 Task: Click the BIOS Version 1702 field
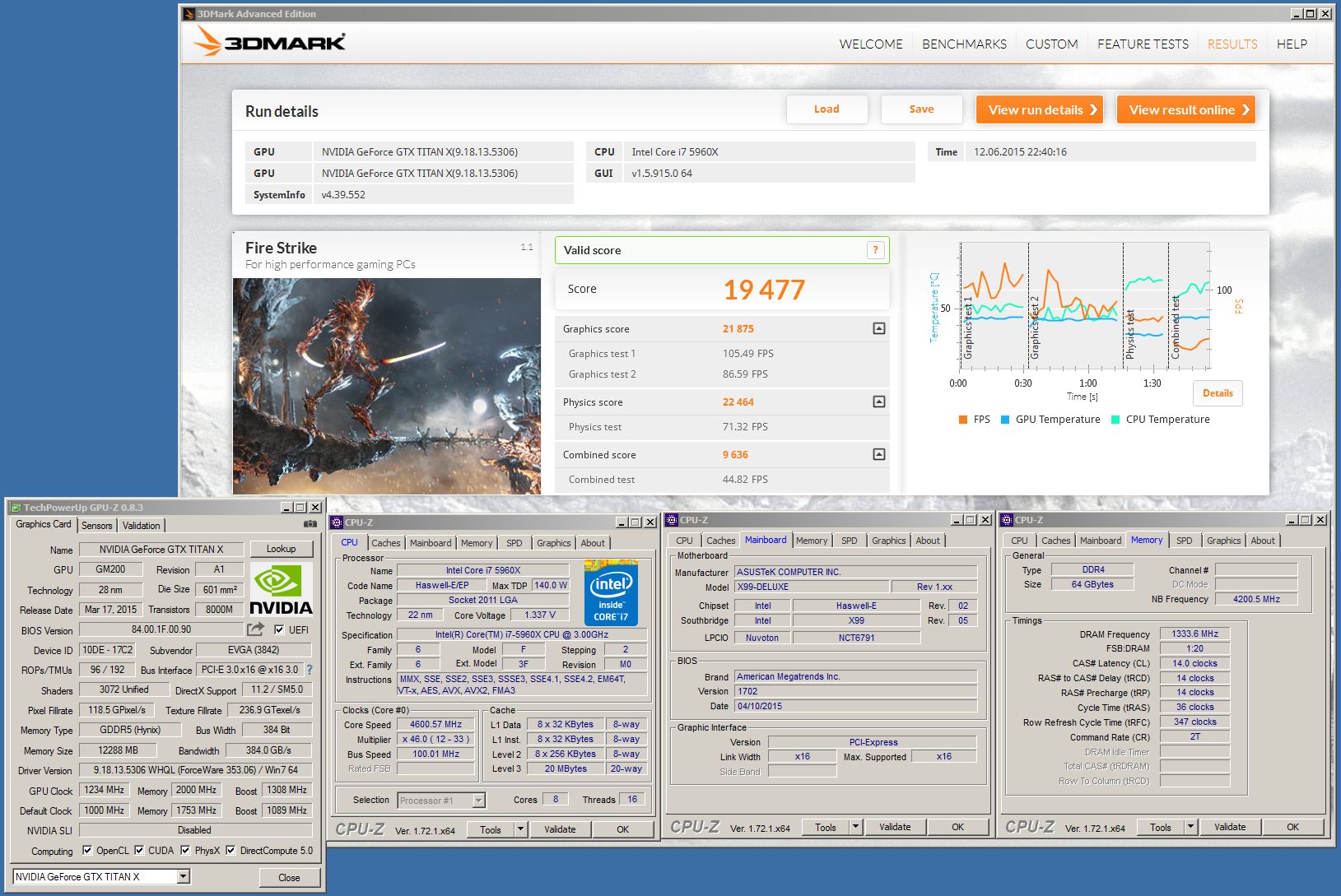pyautogui.click(x=856, y=691)
